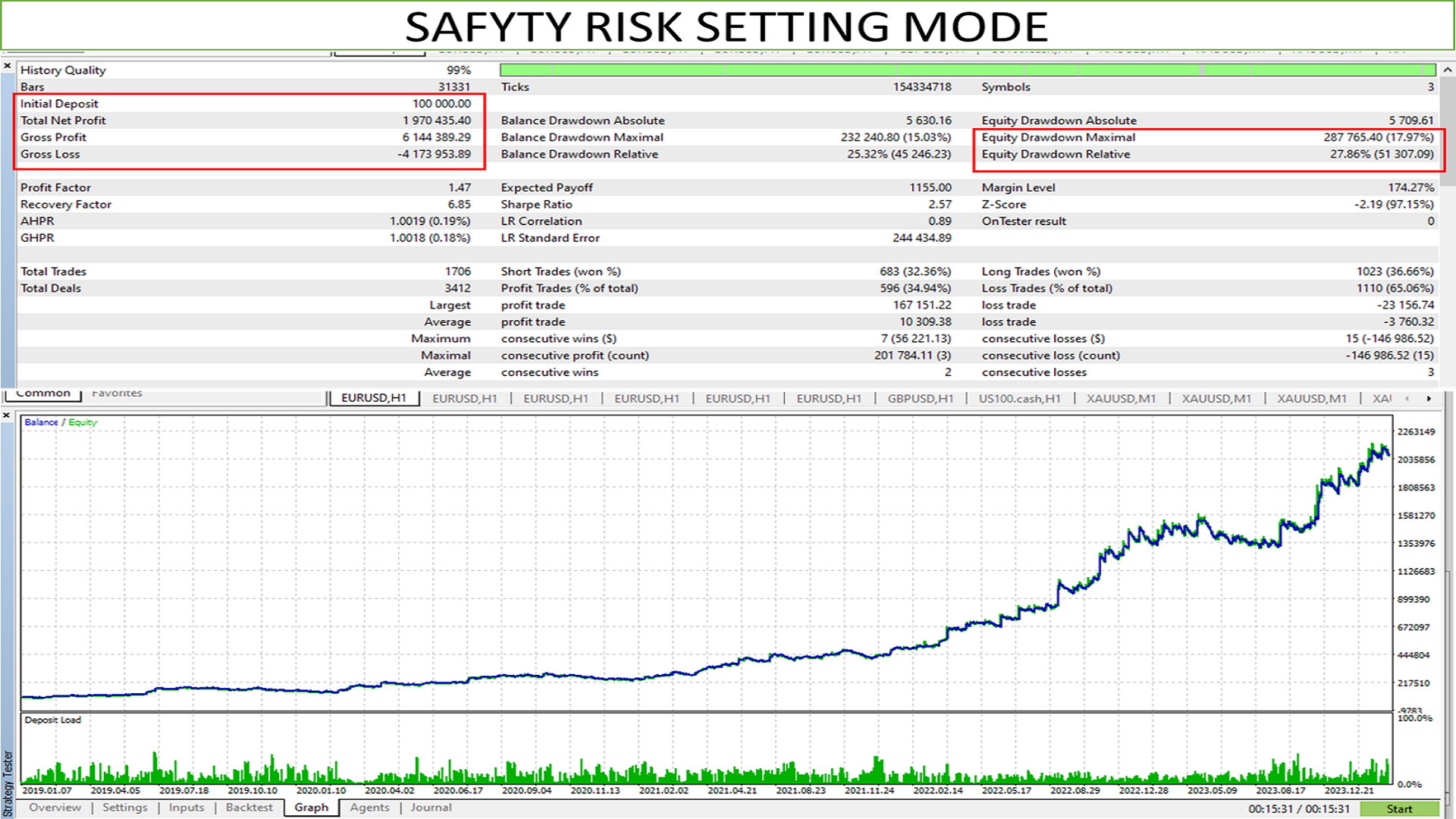The image size is (1456, 819).
Task: Click the report scrollbar up arrow
Action: [1447, 70]
